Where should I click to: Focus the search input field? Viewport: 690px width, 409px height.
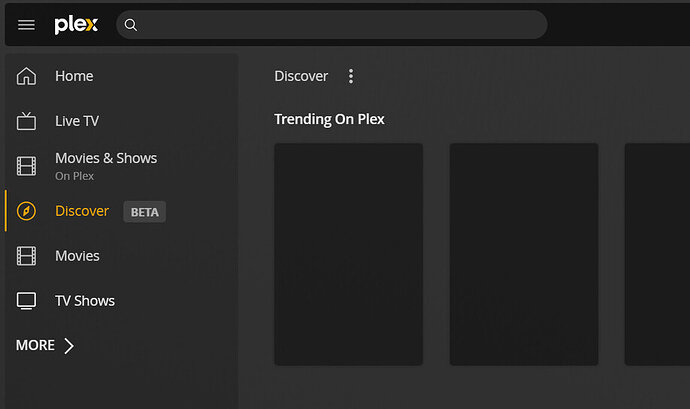(332, 25)
